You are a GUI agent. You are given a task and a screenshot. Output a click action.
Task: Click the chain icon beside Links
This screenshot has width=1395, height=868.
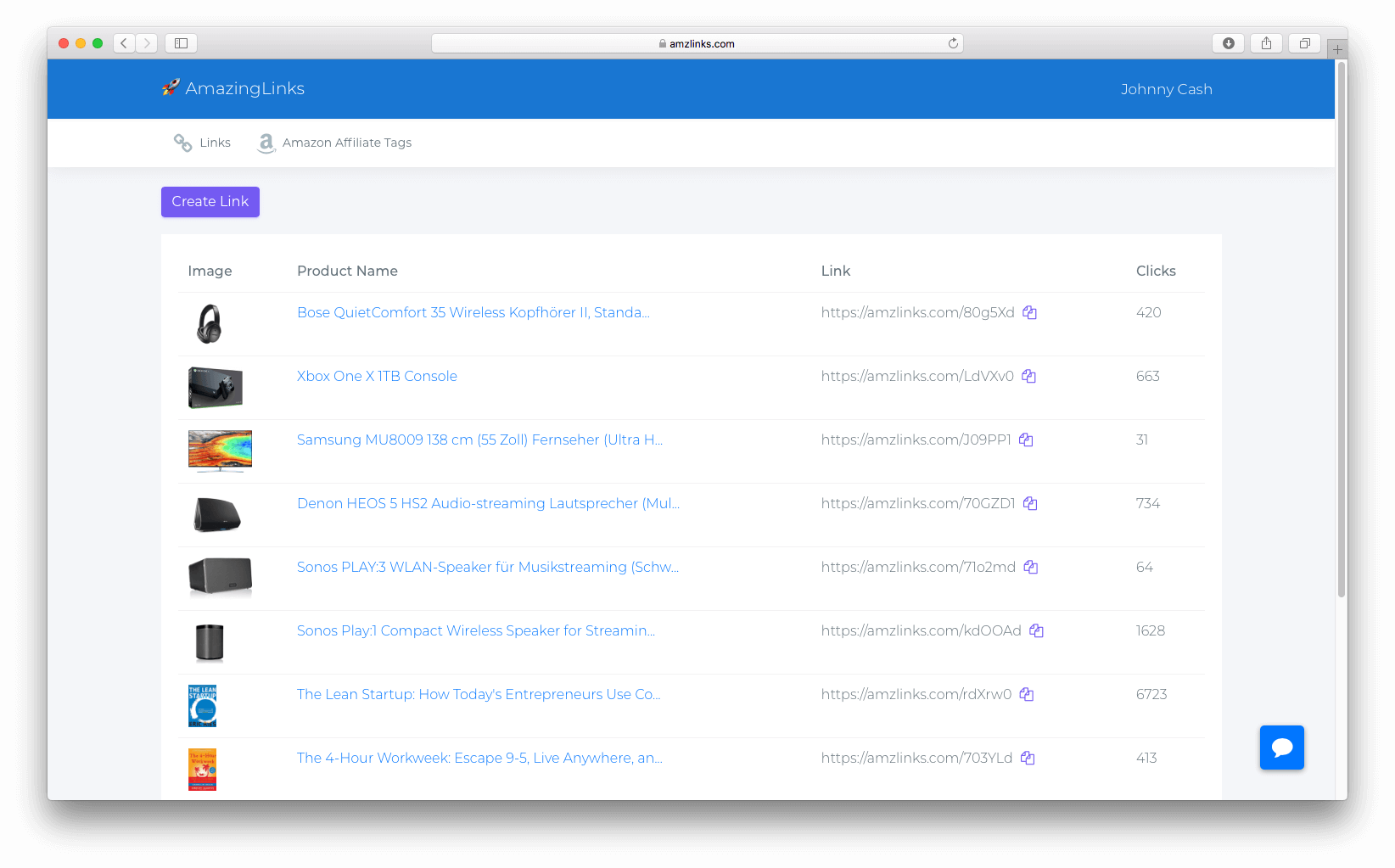(x=182, y=143)
